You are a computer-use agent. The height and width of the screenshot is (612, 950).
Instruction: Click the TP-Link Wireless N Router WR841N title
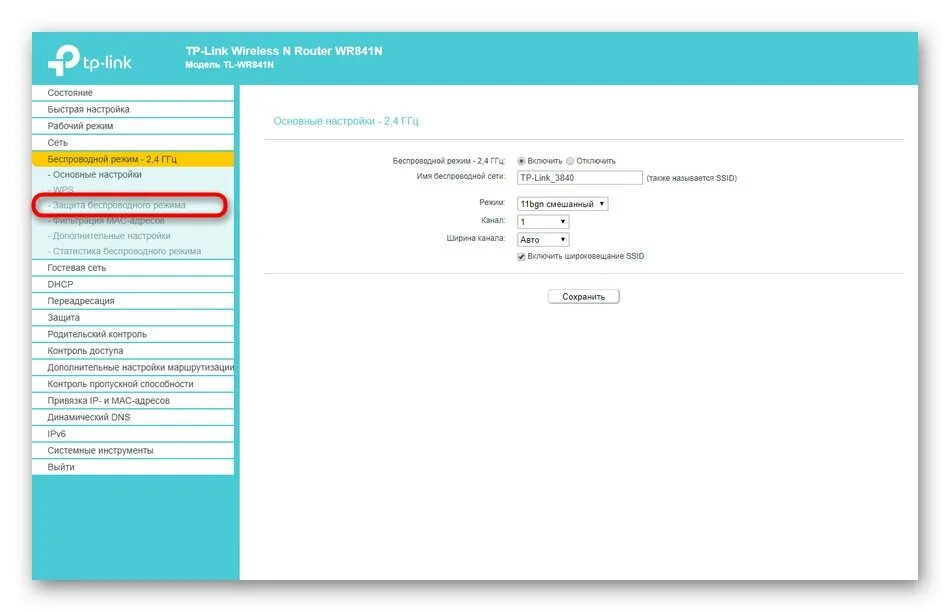pyautogui.click(x=284, y=51)
